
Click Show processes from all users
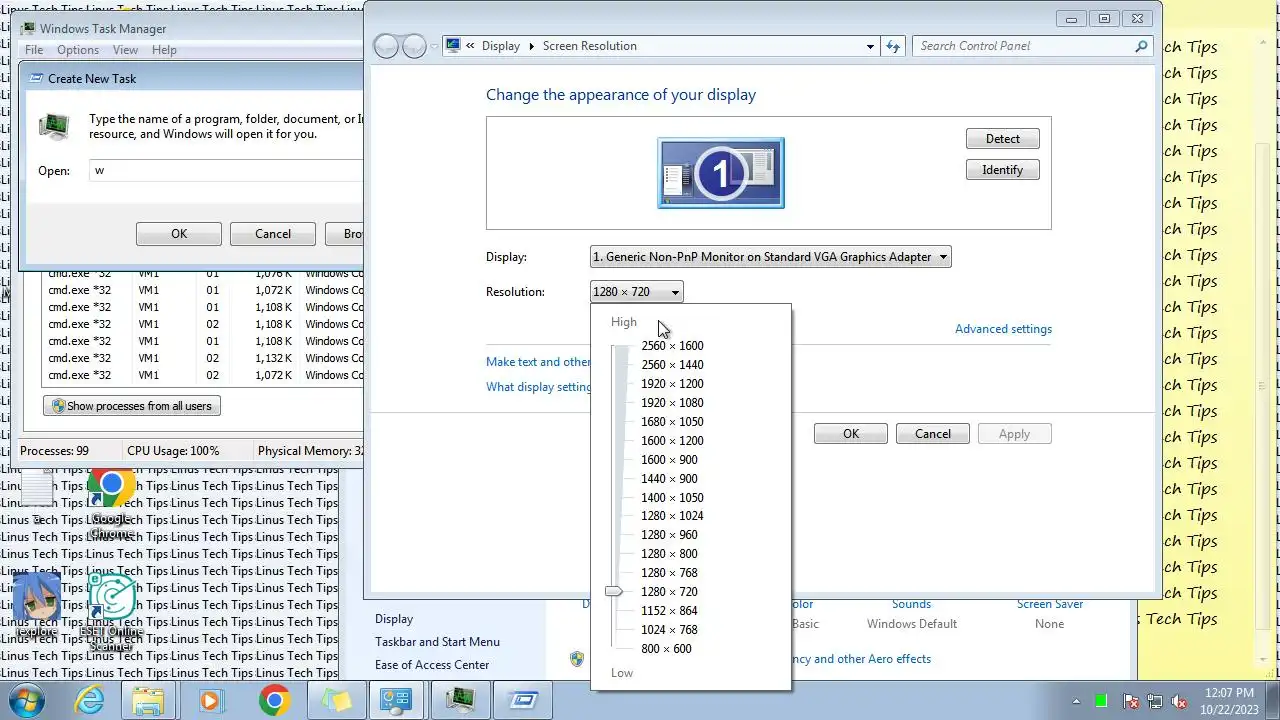tap(132, 406)
